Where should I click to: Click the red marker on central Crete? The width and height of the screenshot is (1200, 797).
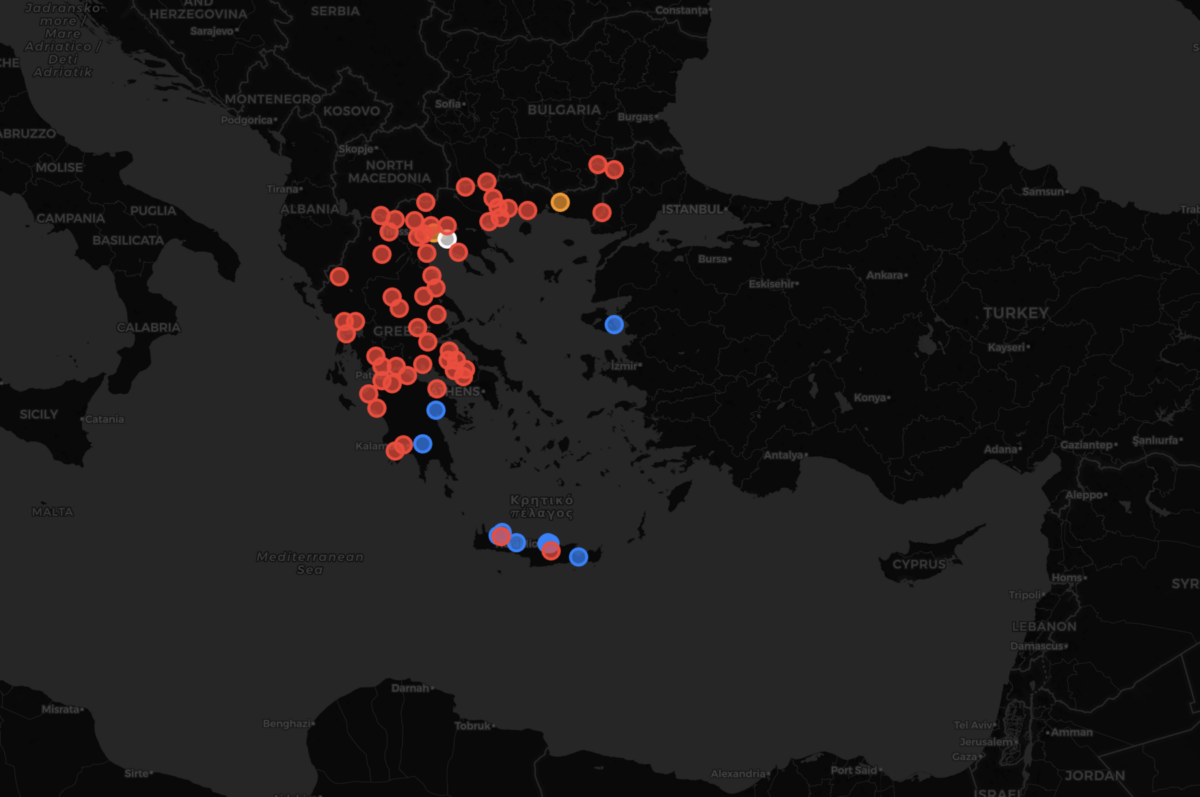(x=551, y=551)
